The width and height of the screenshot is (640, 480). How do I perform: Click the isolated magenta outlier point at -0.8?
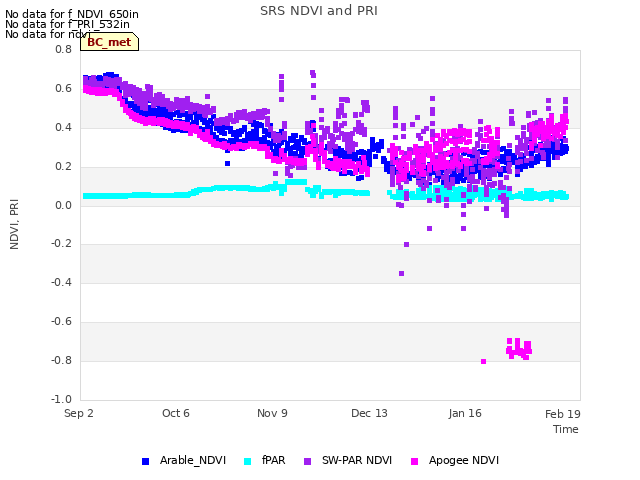tap(484, 362)
